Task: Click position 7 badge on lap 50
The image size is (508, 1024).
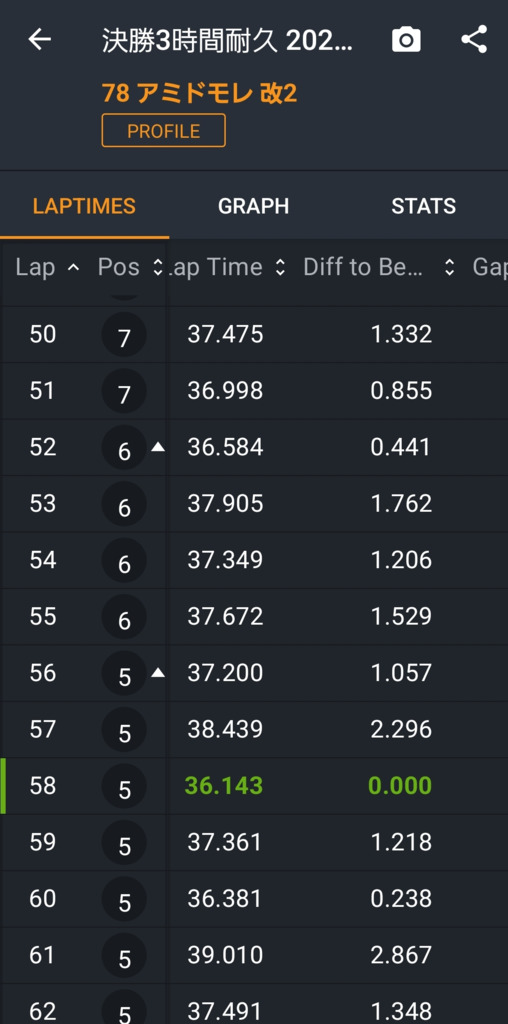Action: point(124,335)
